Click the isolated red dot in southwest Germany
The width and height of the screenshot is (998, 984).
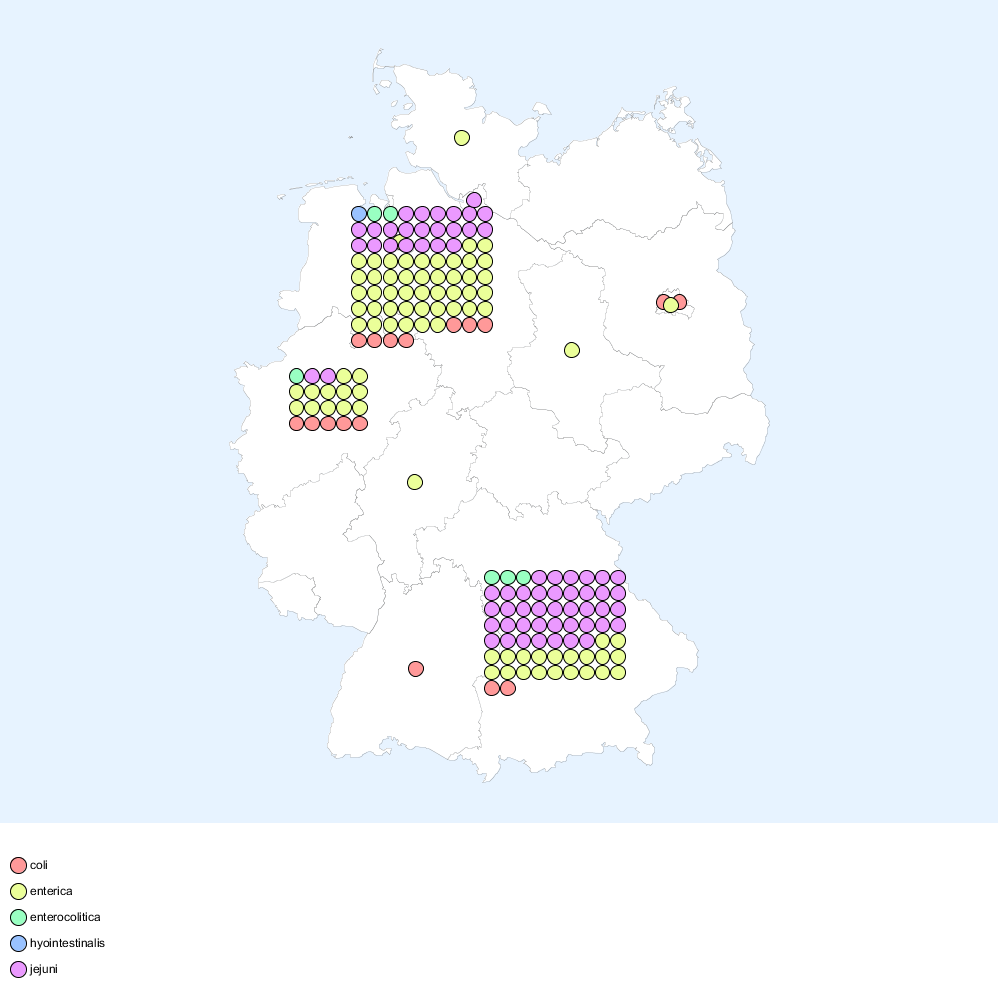coord(416,669)
